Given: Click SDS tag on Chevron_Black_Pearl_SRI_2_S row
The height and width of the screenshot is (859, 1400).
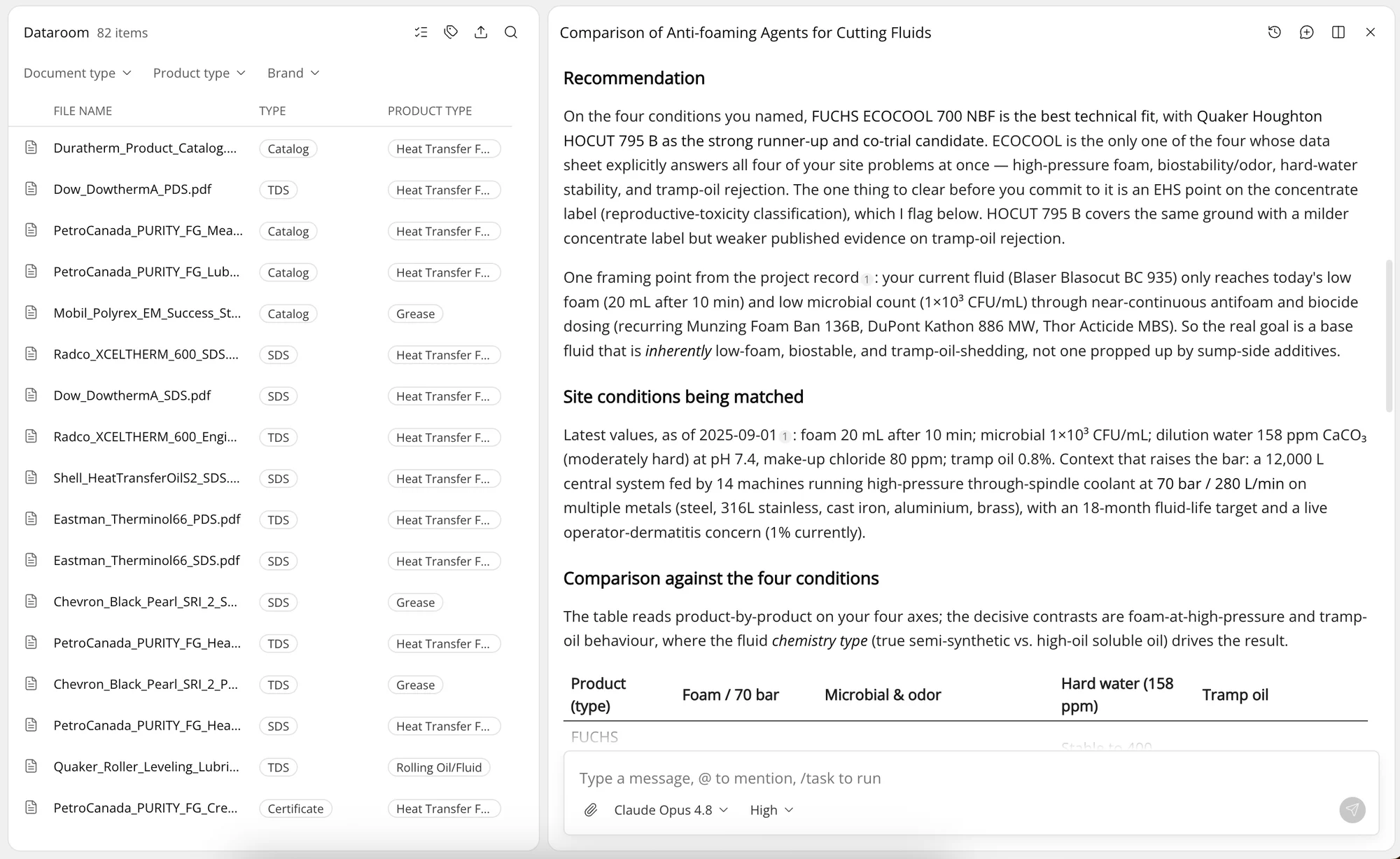Looking at the screenshot, I should coord(278,602).
